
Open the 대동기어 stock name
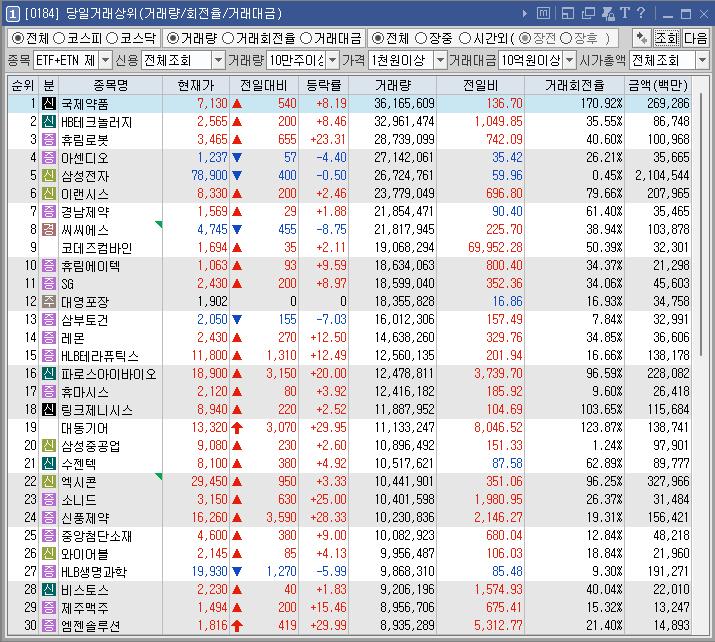(85, 428)
